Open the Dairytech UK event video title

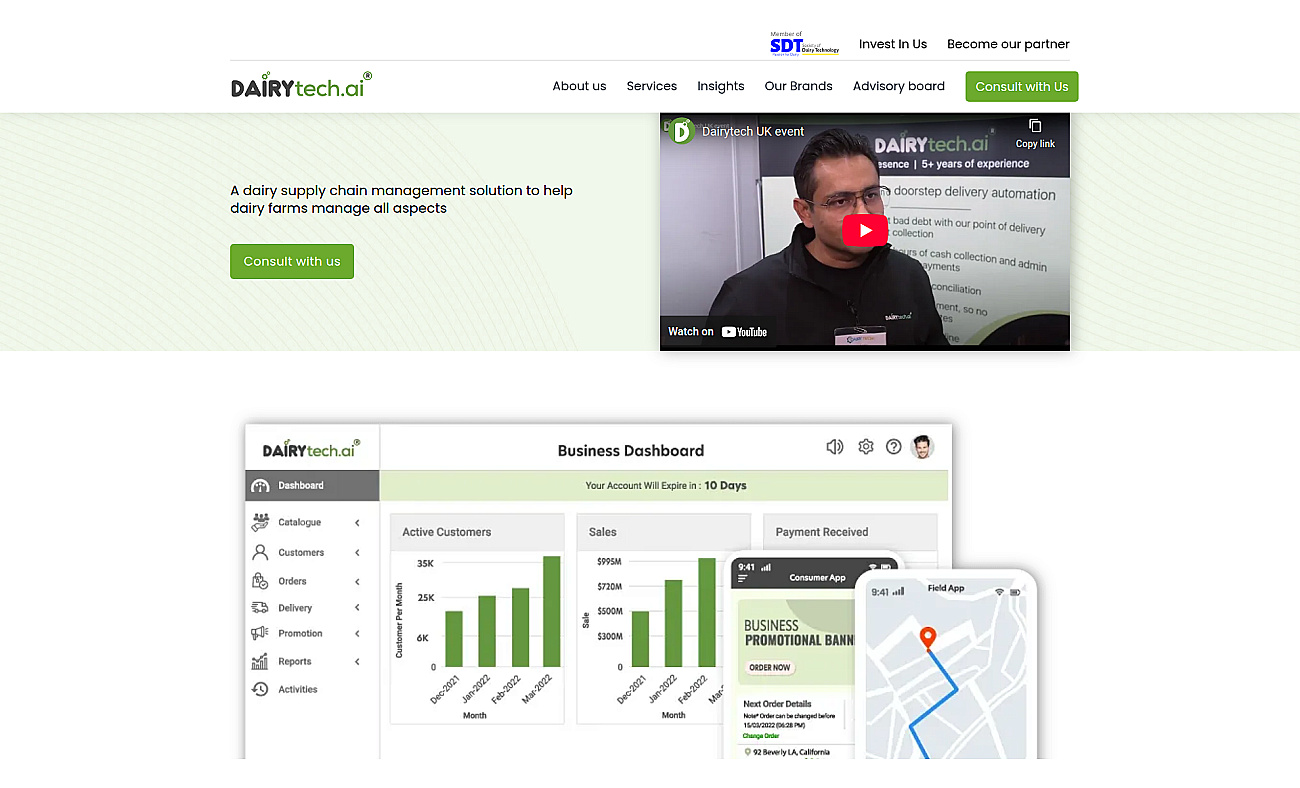pyautogui.click(x=753, y=131)
